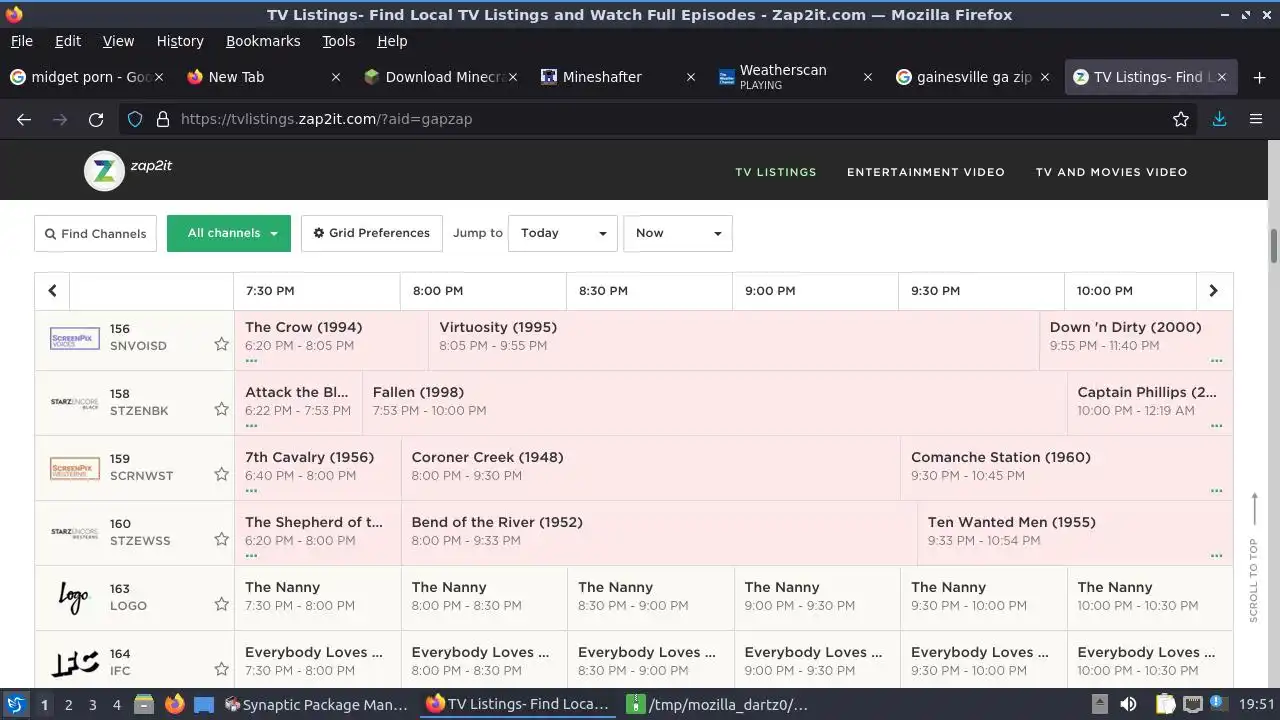Viewport: 1280px width, 720px height.
Task: Favorite channel 160 STZEWSS with star
Action: pos(221,539)
